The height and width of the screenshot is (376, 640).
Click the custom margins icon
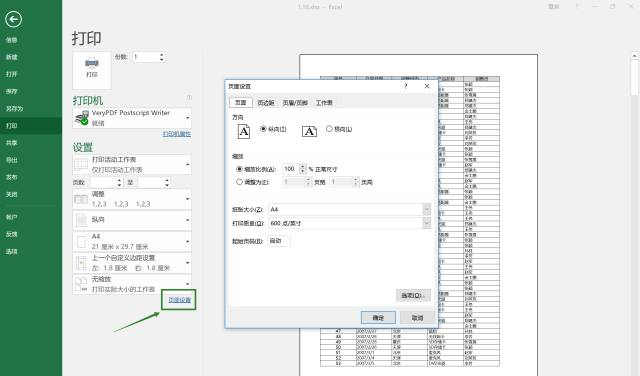coord(81,263)
